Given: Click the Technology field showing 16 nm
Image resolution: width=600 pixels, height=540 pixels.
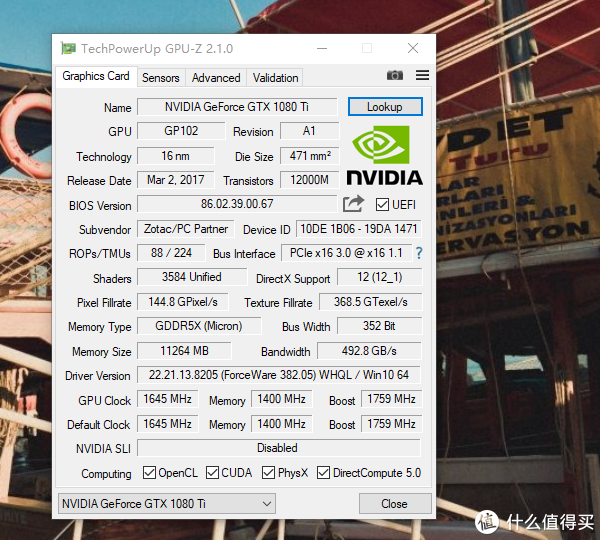Looking at the screenshot, I should (176, 156).
